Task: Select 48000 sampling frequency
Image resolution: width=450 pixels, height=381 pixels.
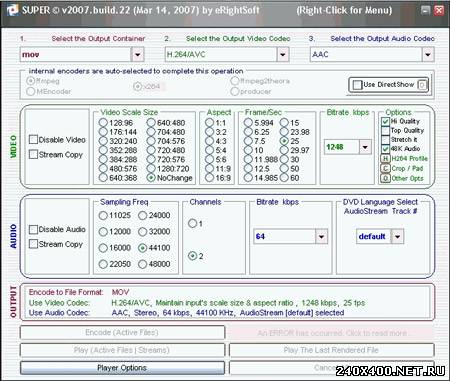Action: pos(142,264)
